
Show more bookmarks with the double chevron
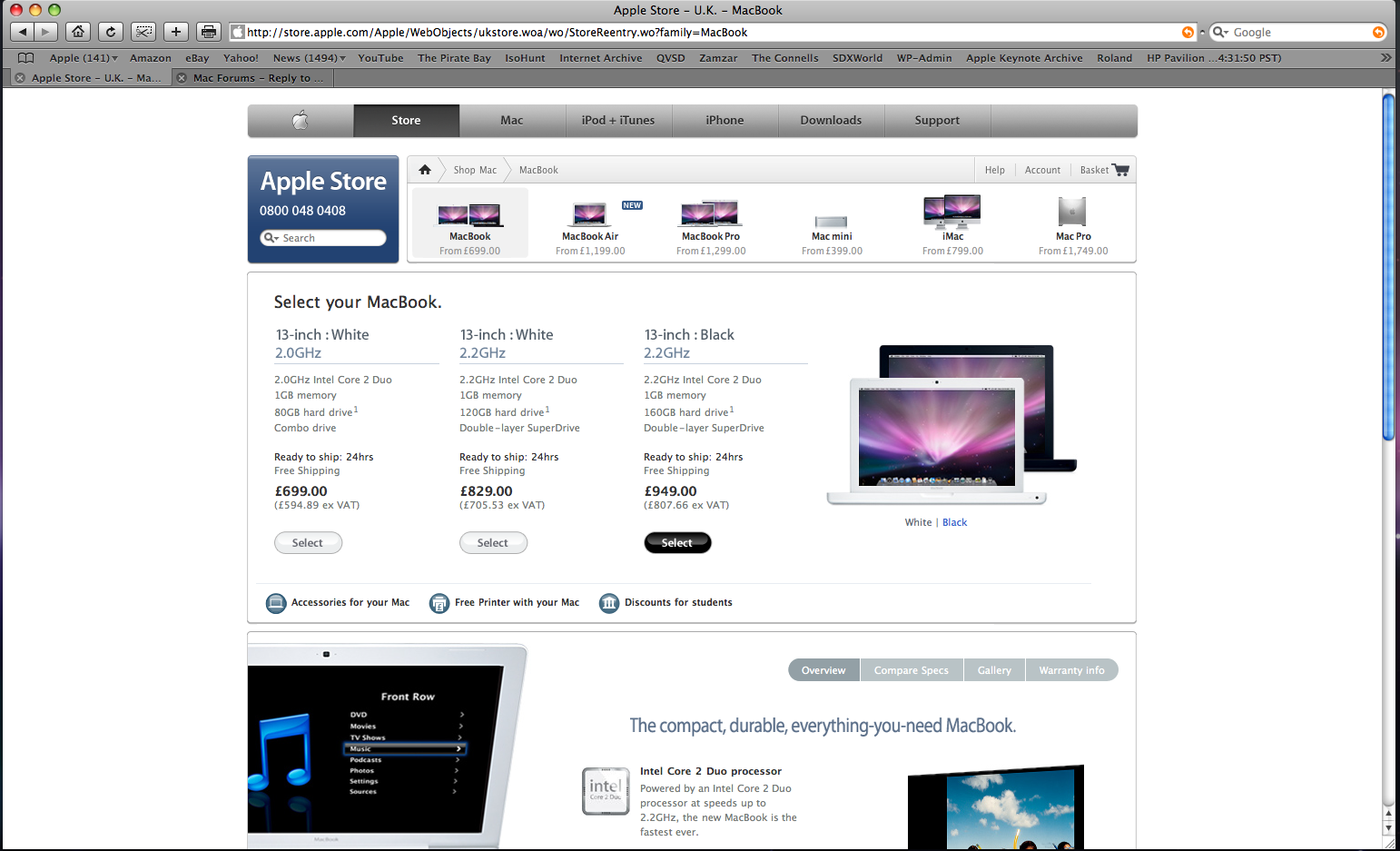(1385, 57)
